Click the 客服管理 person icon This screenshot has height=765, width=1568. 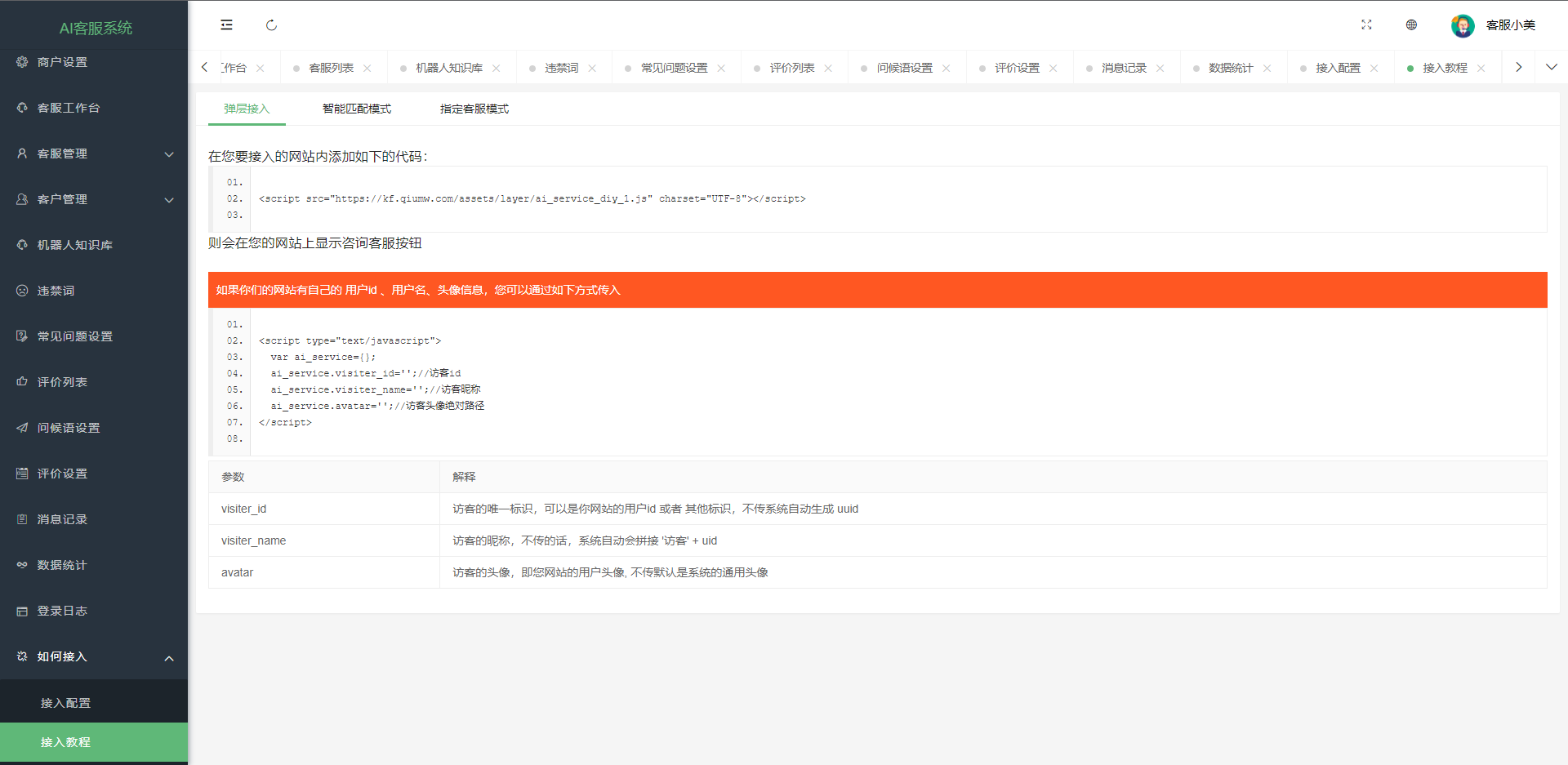(22, 153)
